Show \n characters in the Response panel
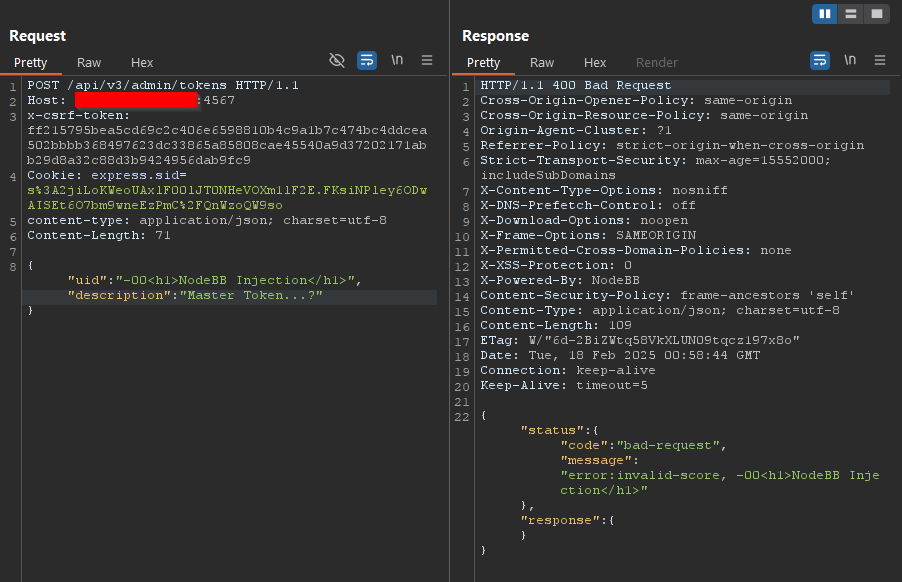This screenshot has width=902, height=582. [x=849, y=60]
